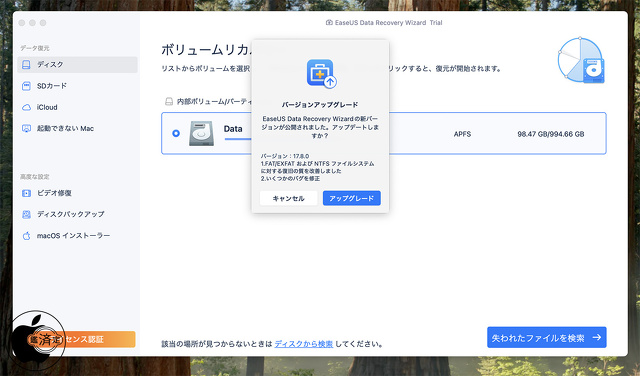Click the バージョンアップグレード dialog title

(x=320, y=105)
